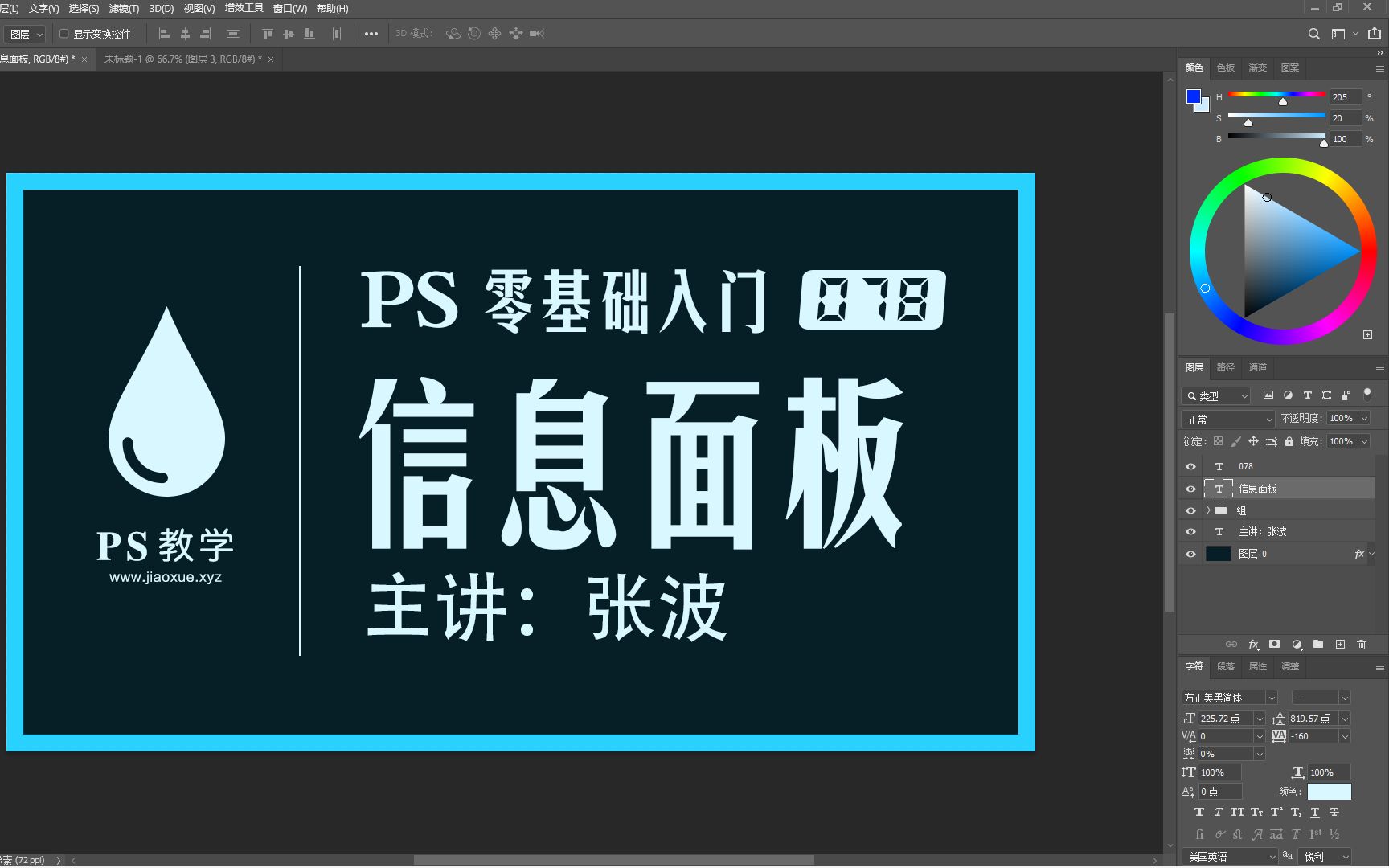Filter layers by type (T) icon

1307,395
